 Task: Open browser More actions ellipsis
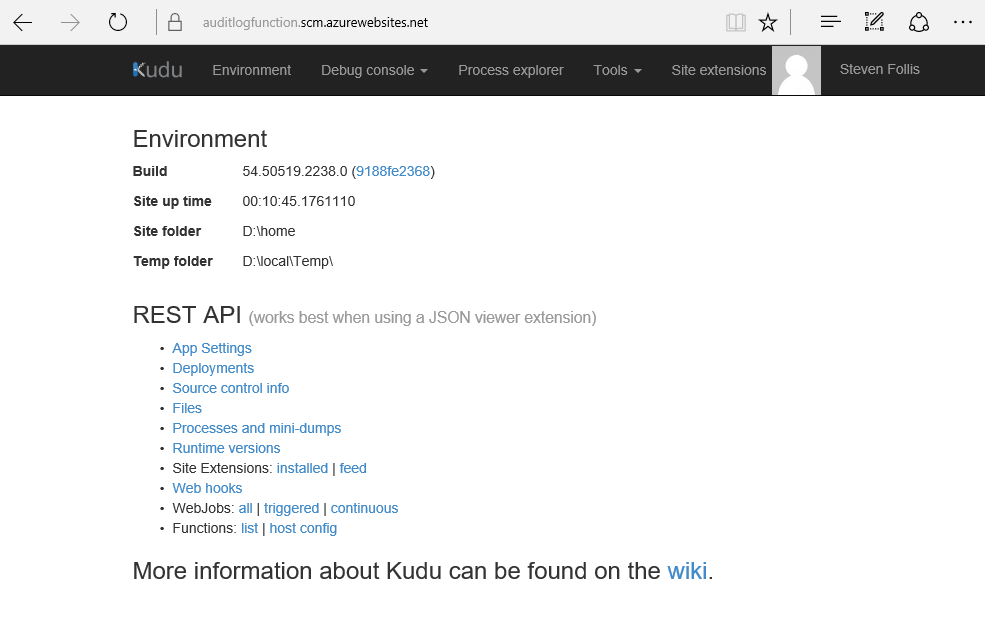(x=962, y=22)
